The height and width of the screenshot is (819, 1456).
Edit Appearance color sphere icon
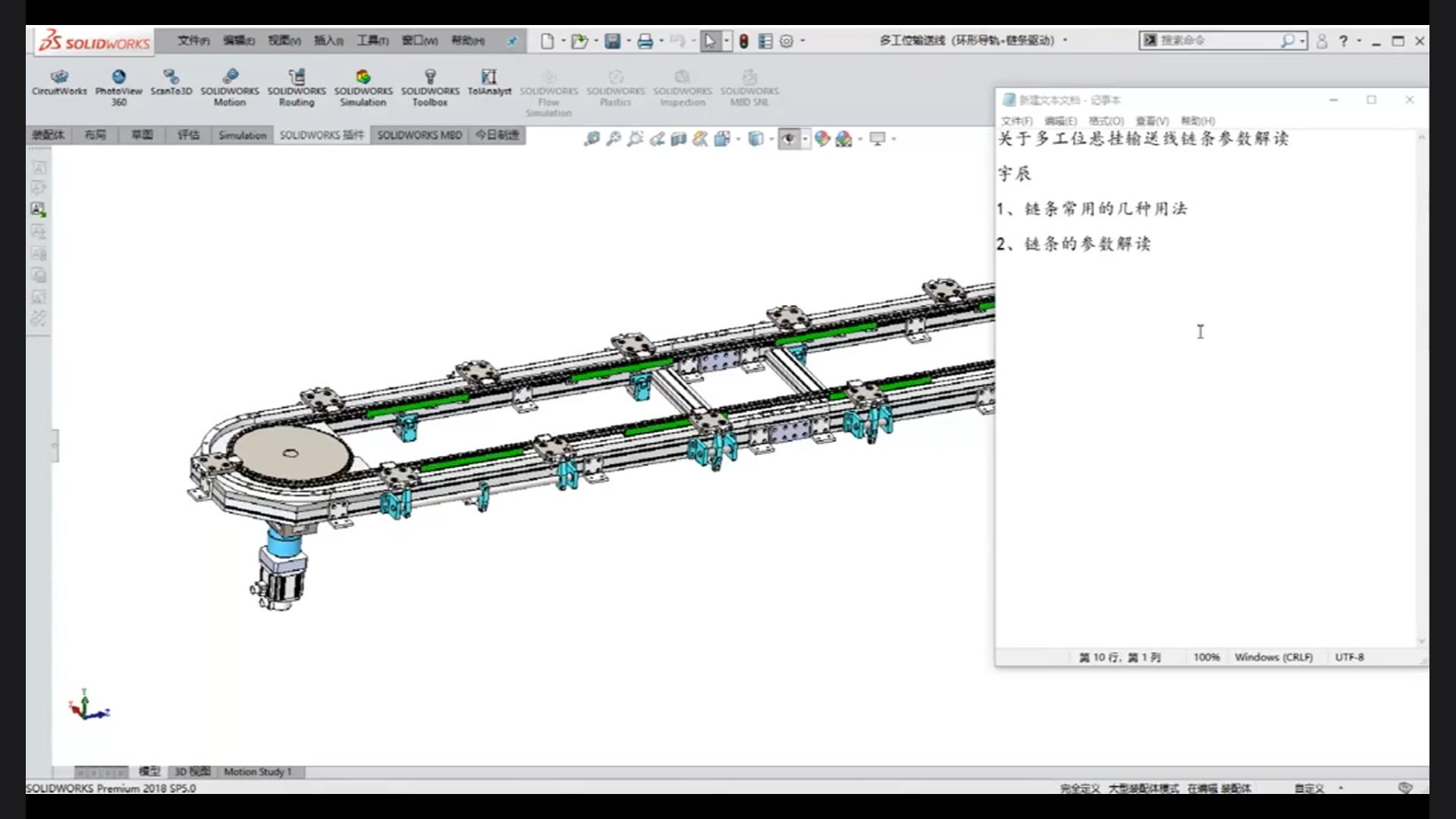[x=822, y=139]
